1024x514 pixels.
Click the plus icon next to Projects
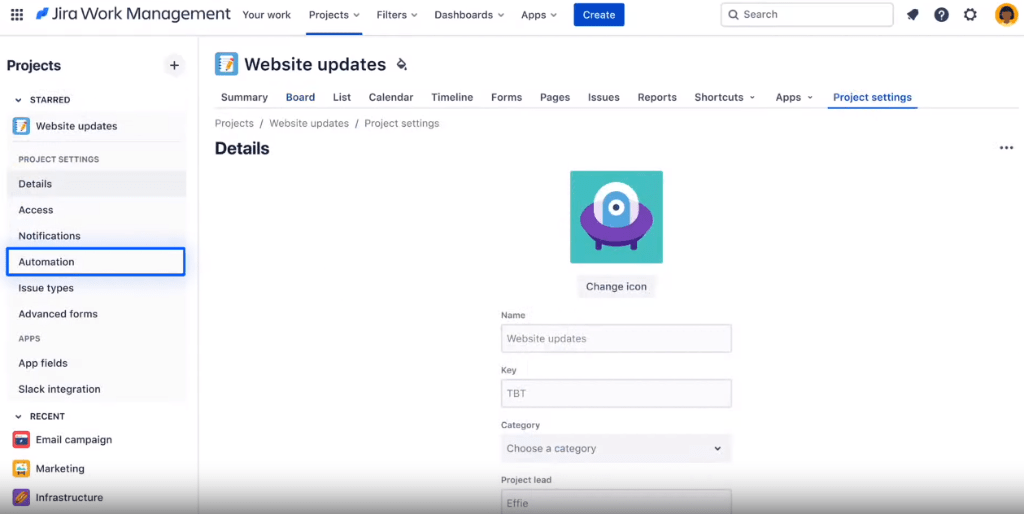174,65
